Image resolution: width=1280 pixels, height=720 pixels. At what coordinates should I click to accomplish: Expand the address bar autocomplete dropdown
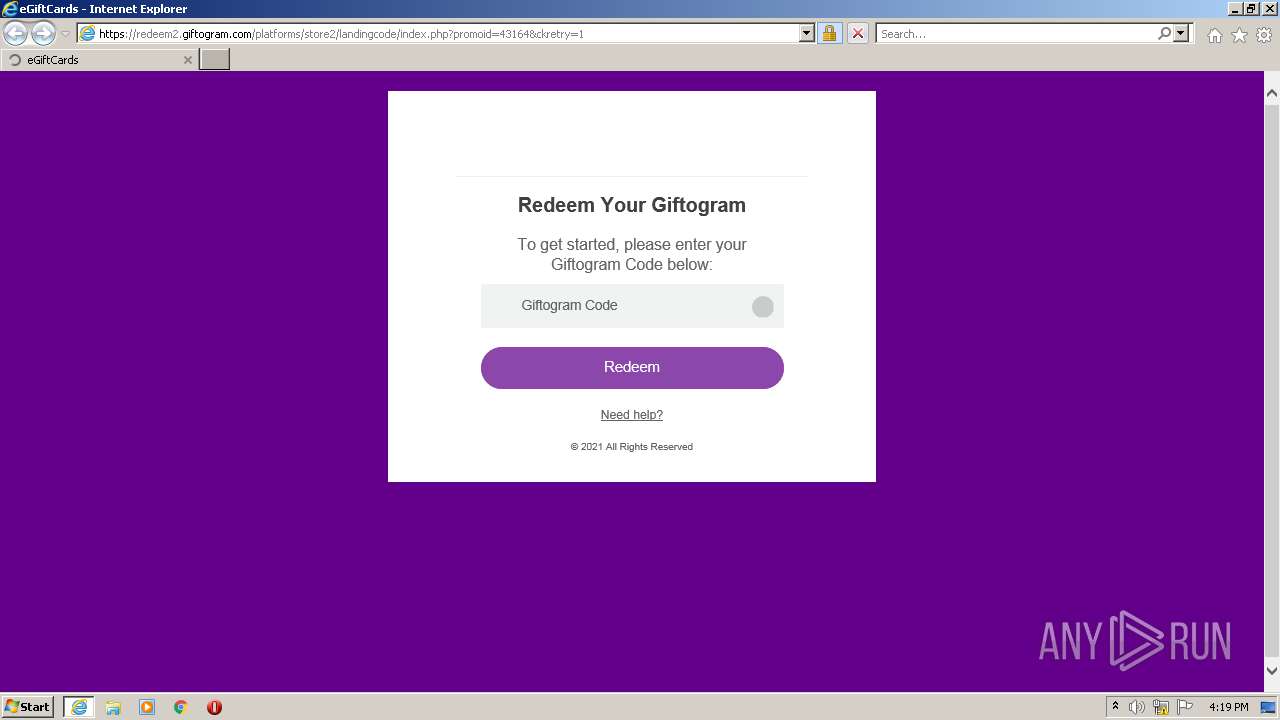[807, 34]
